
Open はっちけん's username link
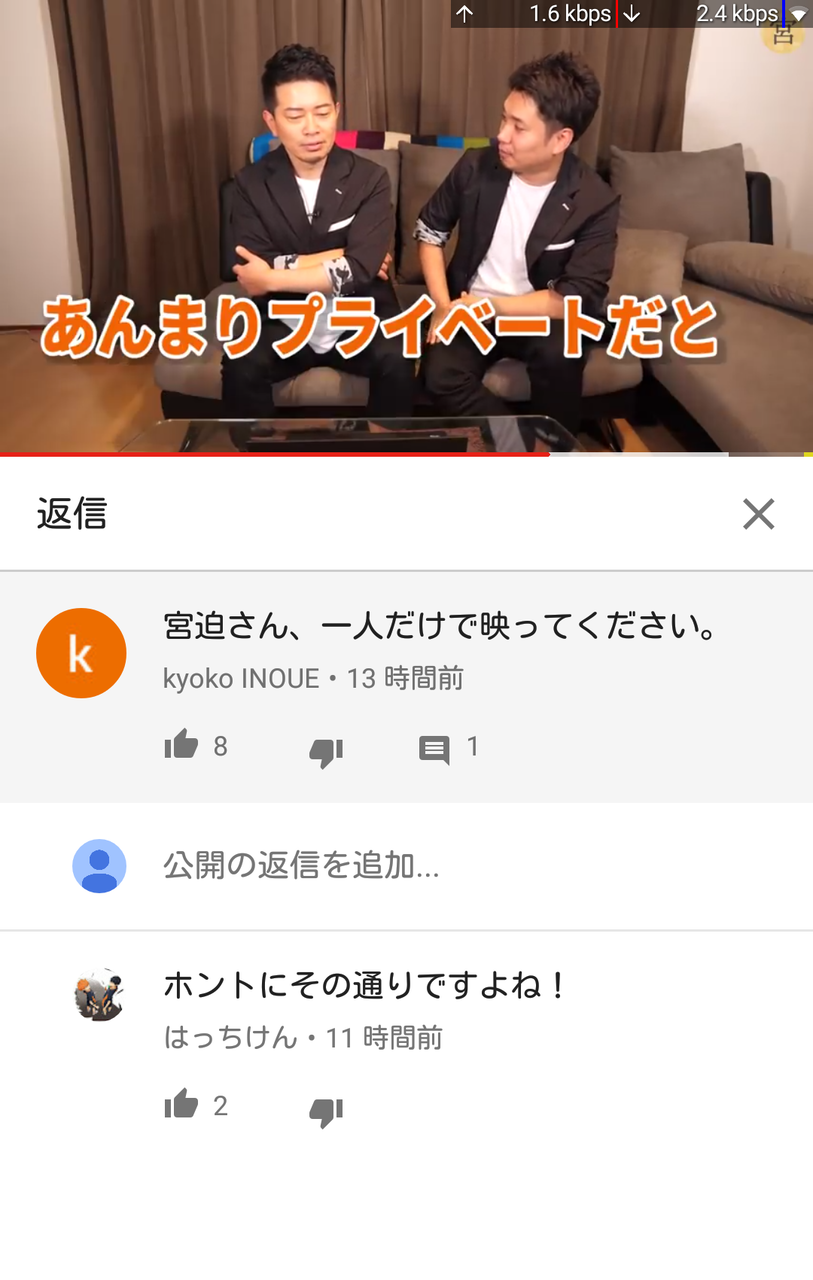click(x=231, y=1038)
